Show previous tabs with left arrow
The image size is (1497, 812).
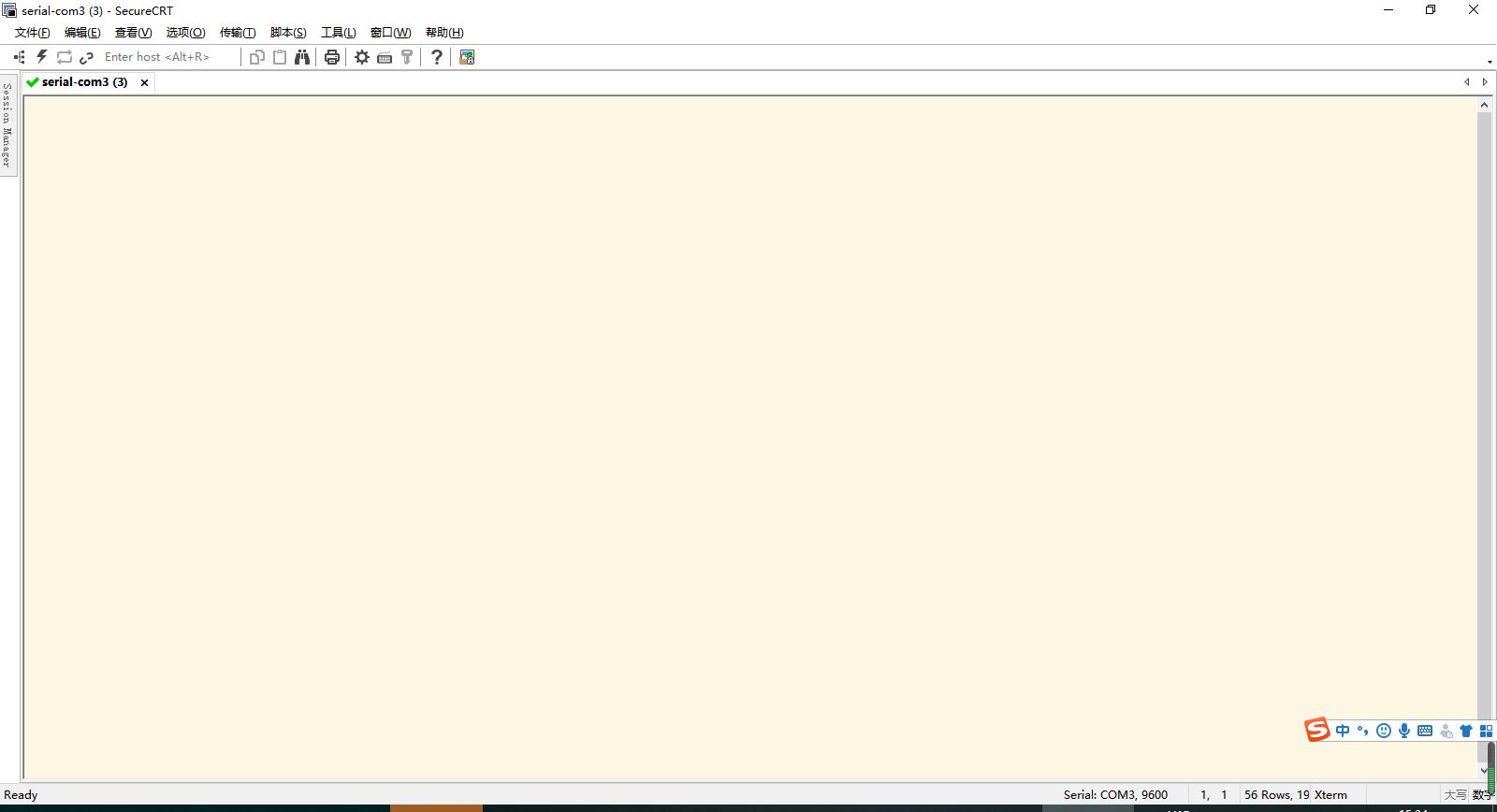(1467, 82)
